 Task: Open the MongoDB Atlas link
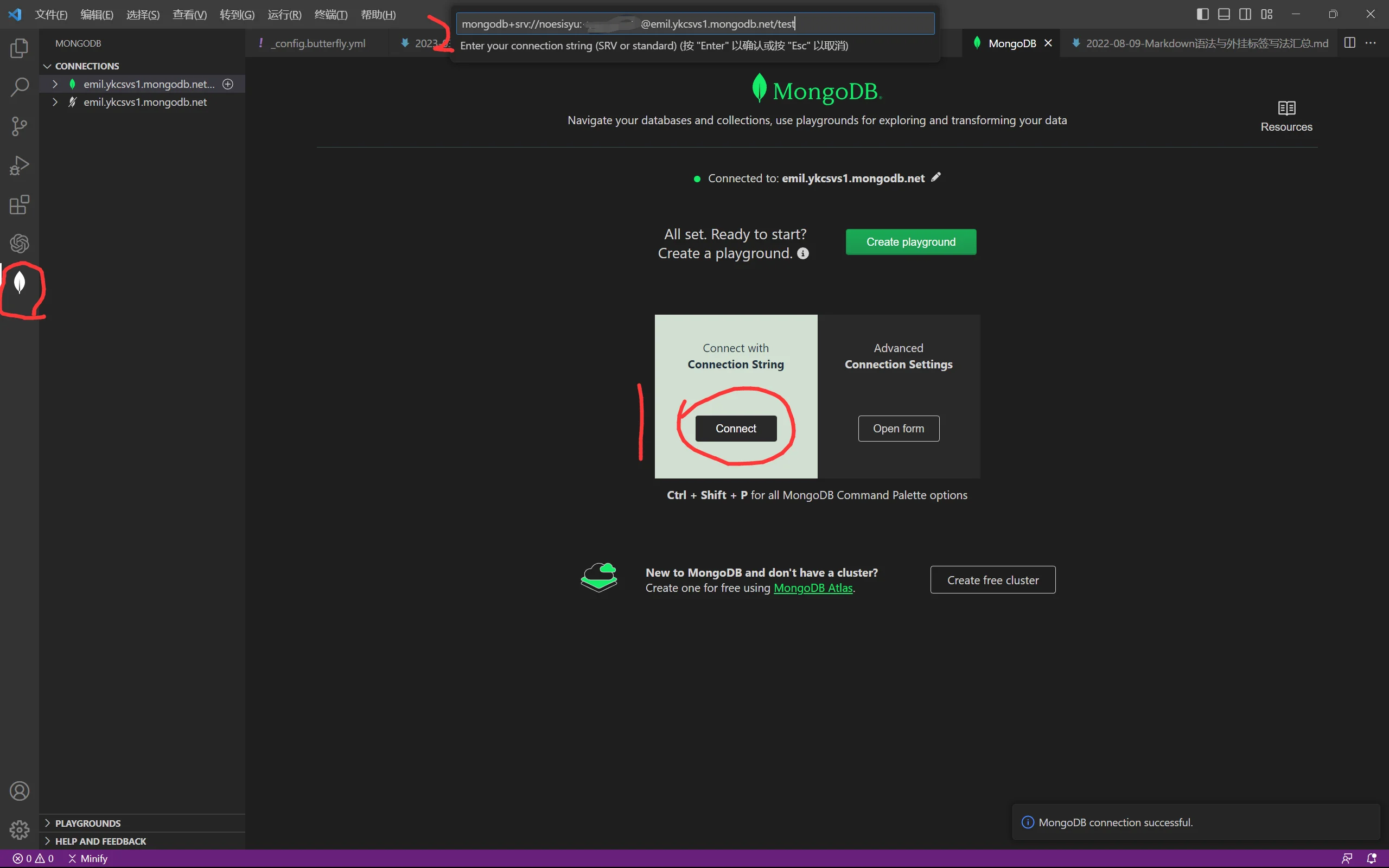point(813,588)
